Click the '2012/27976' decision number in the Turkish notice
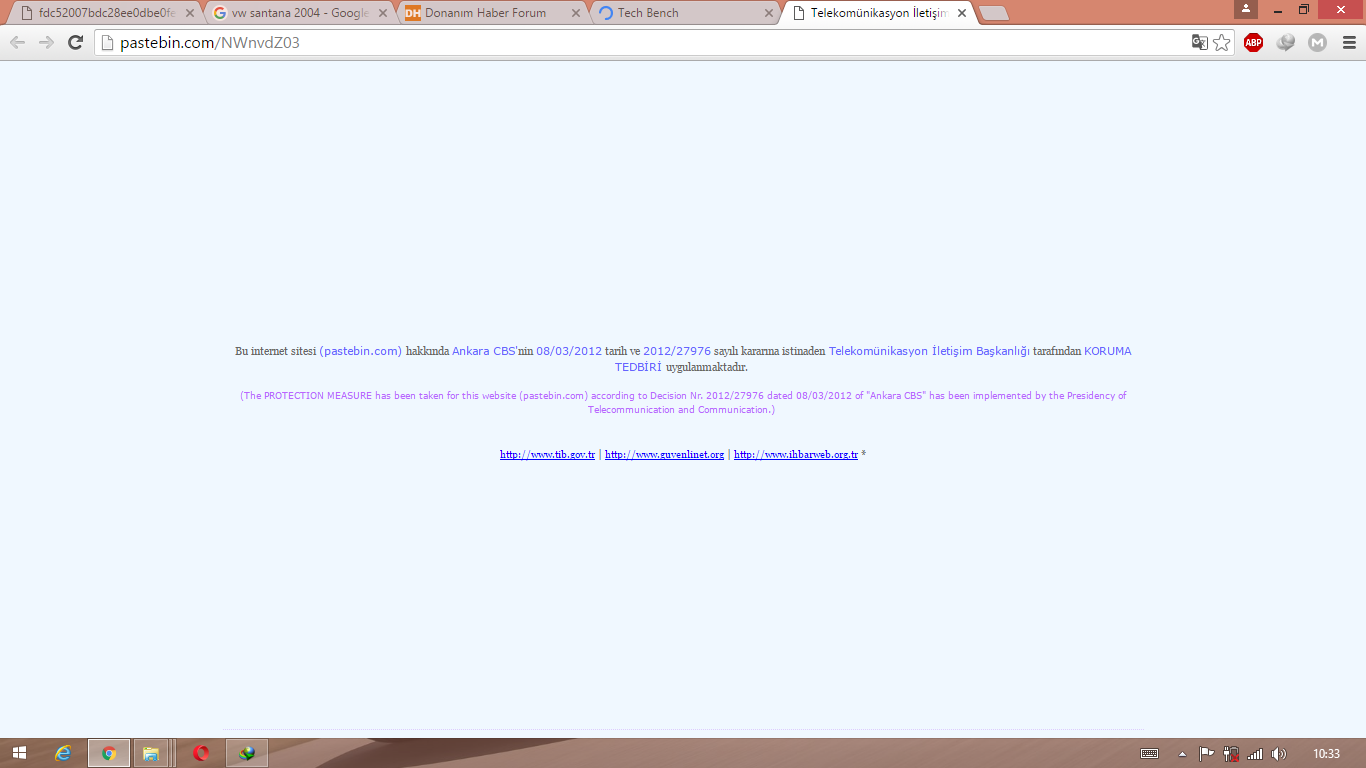1366x768 pixels. (677, 351)
